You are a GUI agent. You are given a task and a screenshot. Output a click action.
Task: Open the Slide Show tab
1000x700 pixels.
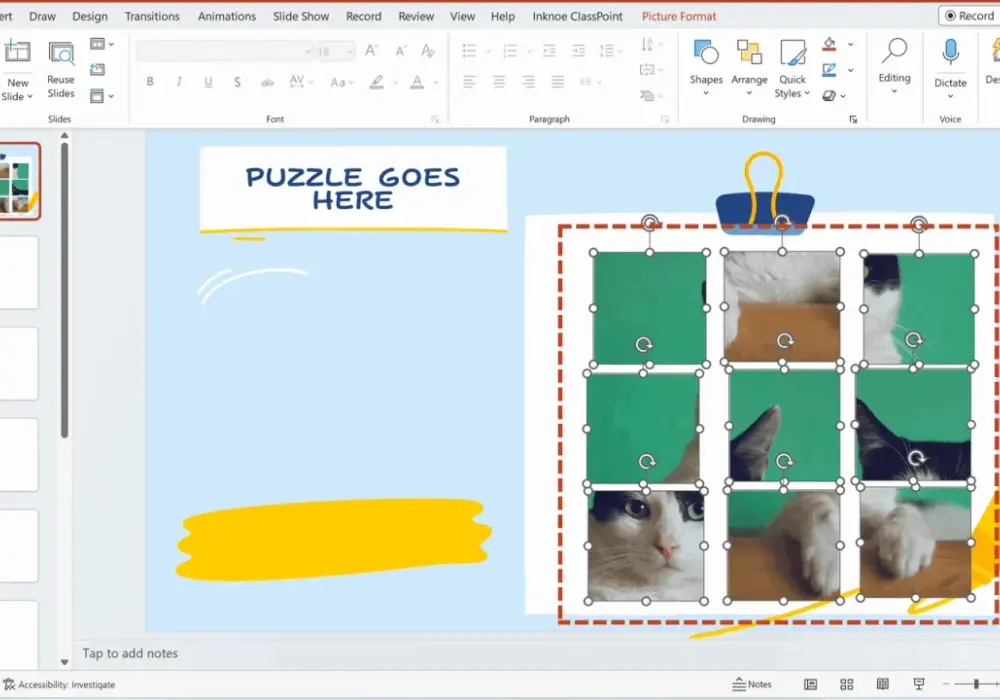pos(301,17)
